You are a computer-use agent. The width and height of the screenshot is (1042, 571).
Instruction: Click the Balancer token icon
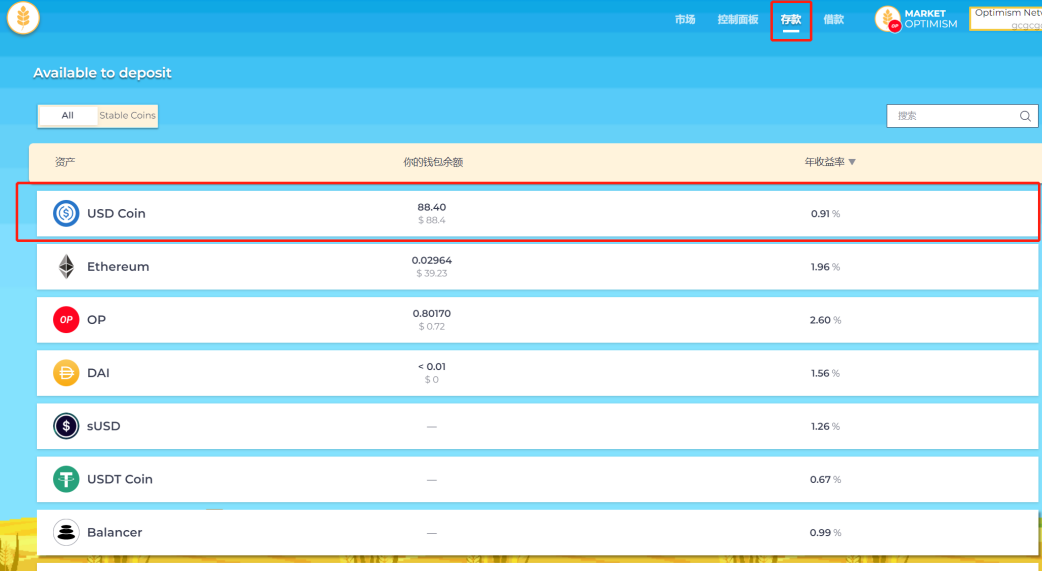(66, 532)
